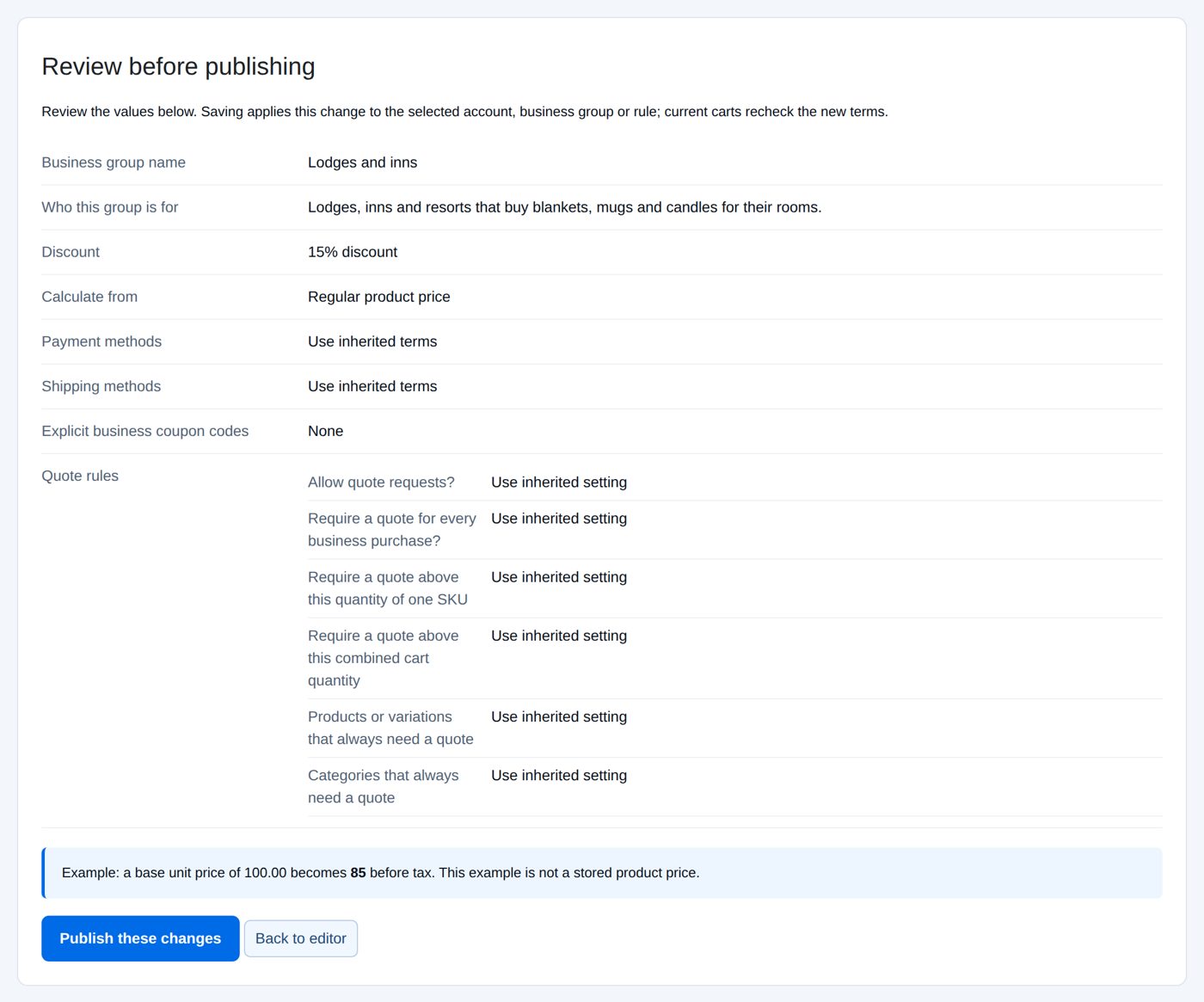
Task: Click "Use inherited terms" for Shipping methods
Action: (372, 386)
